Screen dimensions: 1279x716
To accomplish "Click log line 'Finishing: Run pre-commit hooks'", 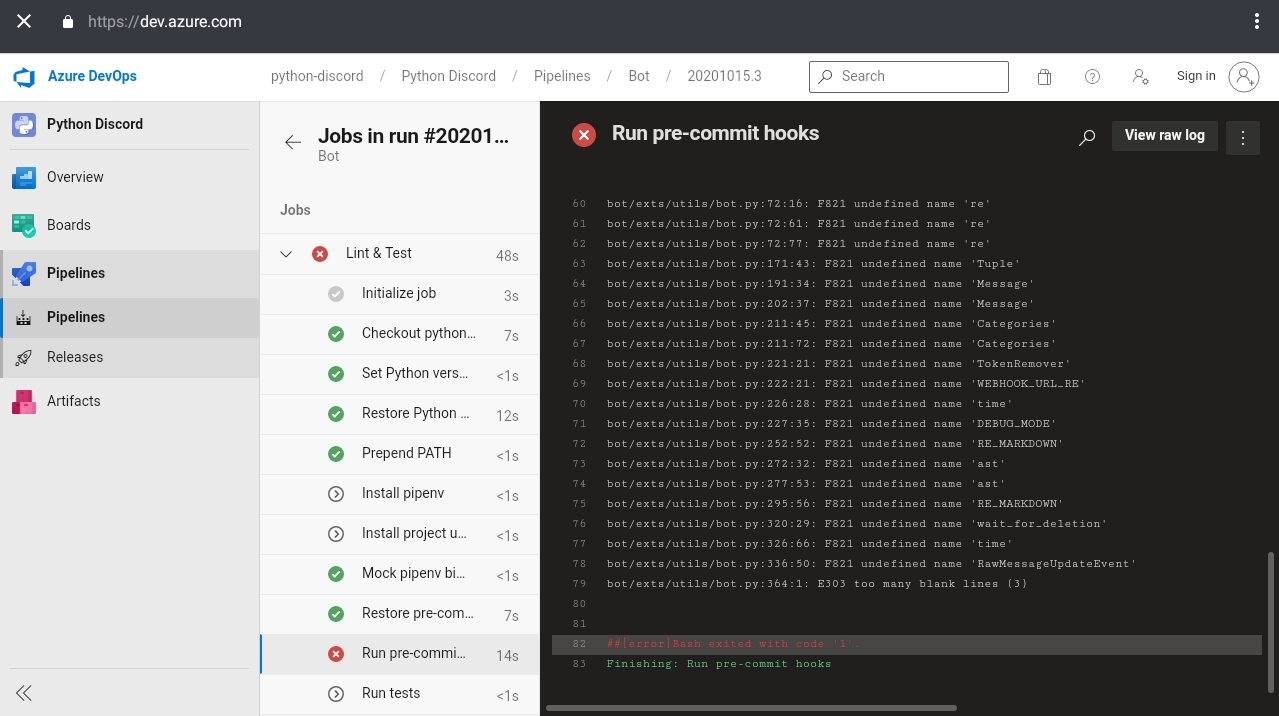I will coord(718,664).
